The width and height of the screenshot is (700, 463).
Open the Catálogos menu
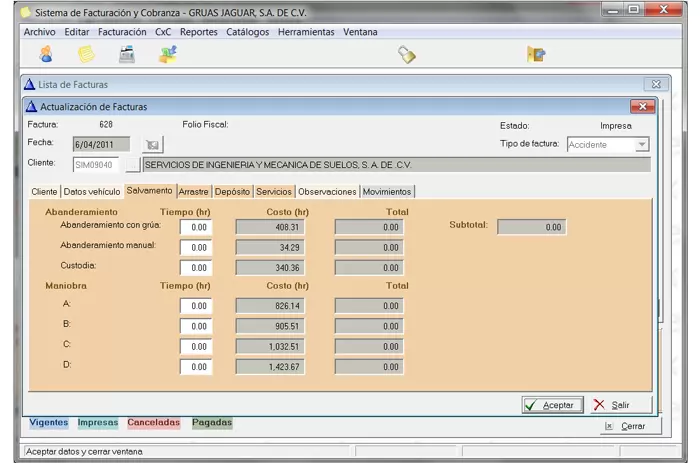247,32
